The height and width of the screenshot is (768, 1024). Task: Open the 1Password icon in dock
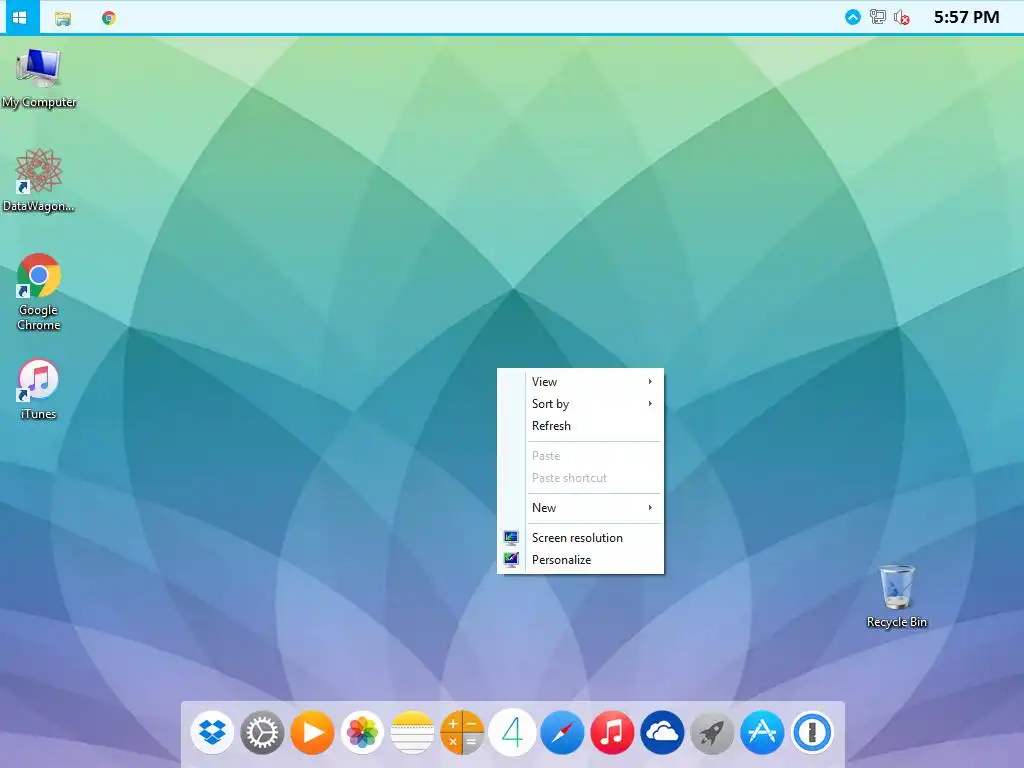(812, 732)
